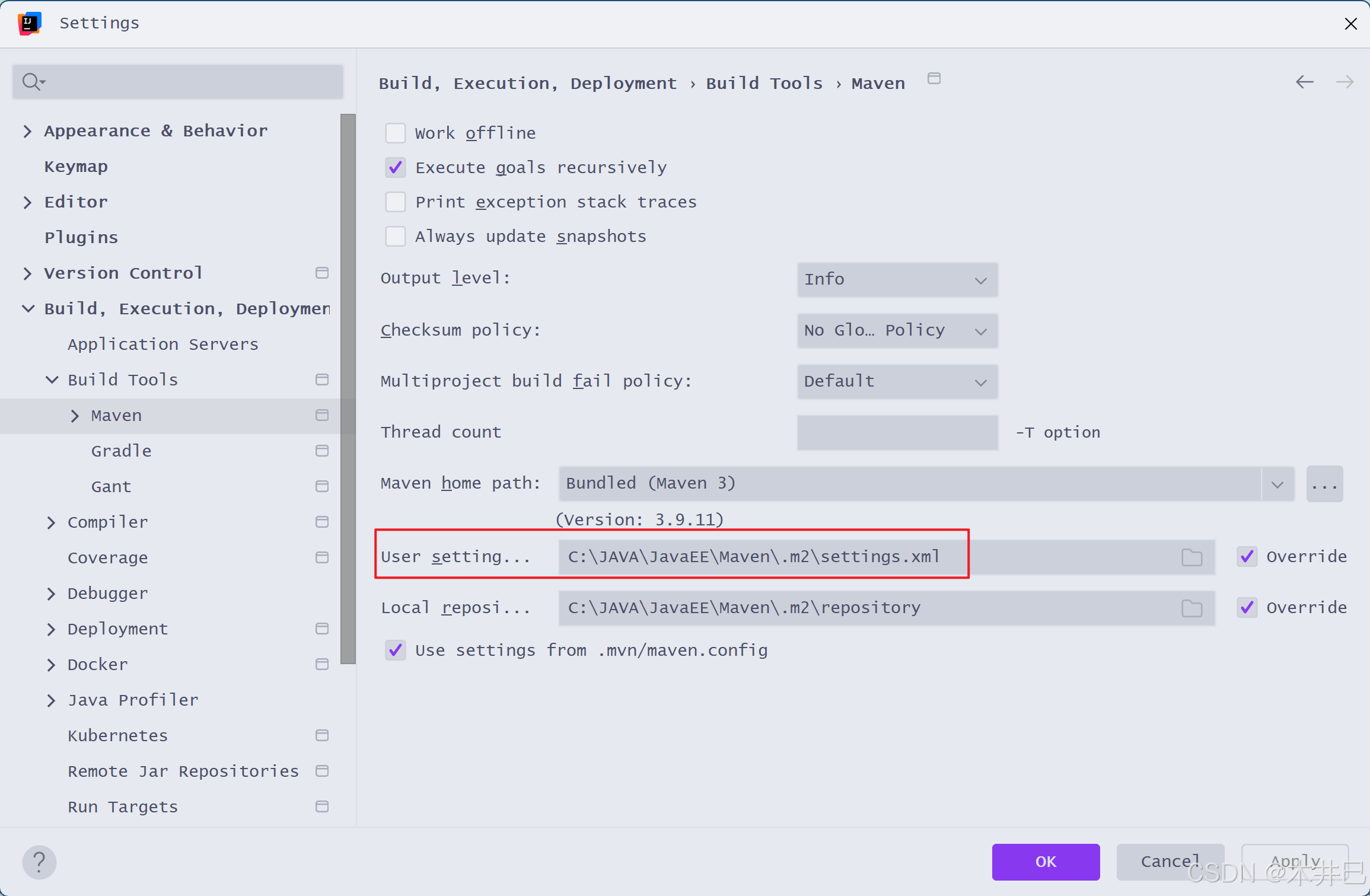The height and width of the screenshot is (896, 1370).
Task: Click project-level icon next to Gradle
Action: [322, 451]
